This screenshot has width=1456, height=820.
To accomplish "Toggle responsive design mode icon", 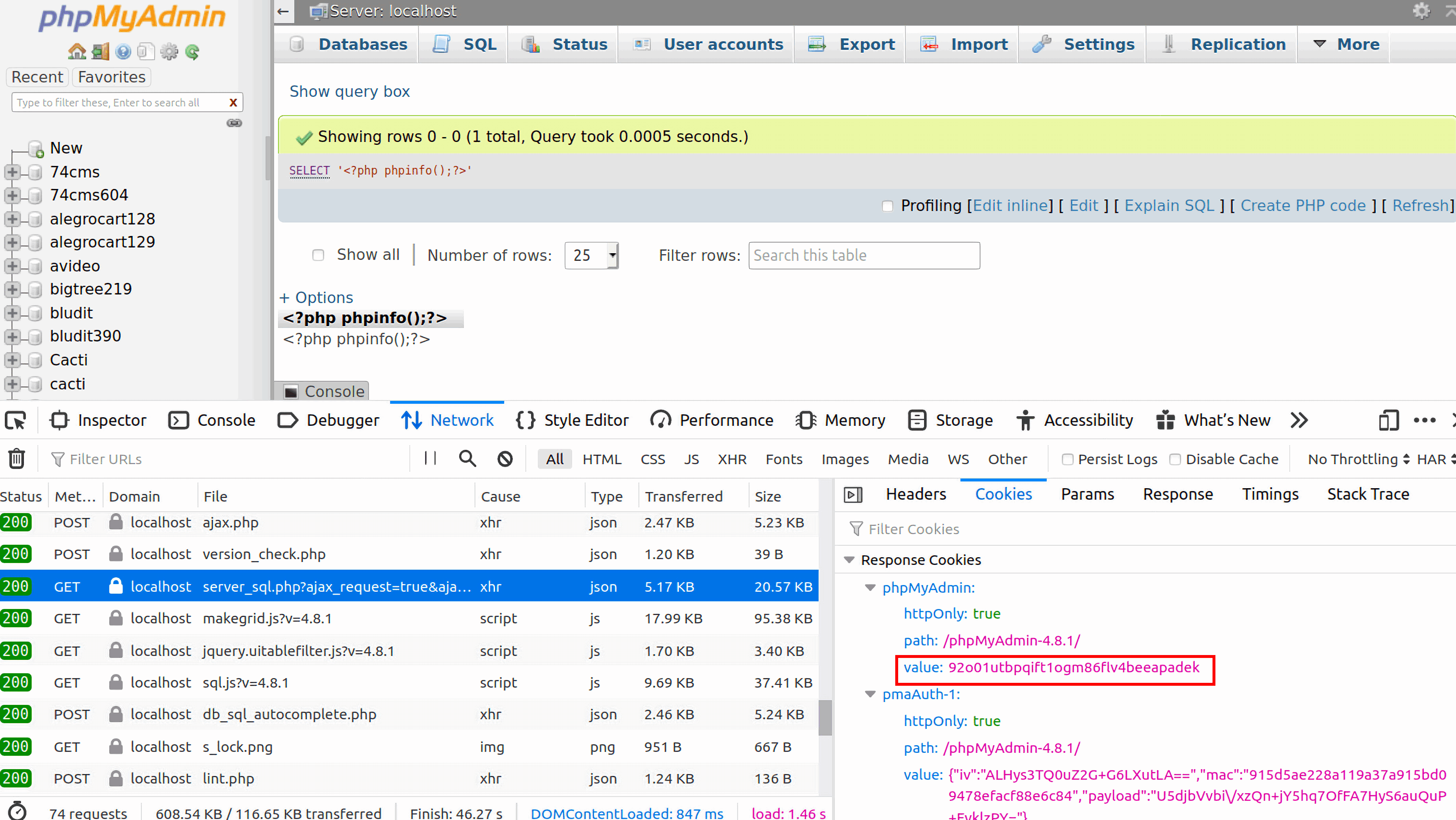I will (x=1388, y=420).
